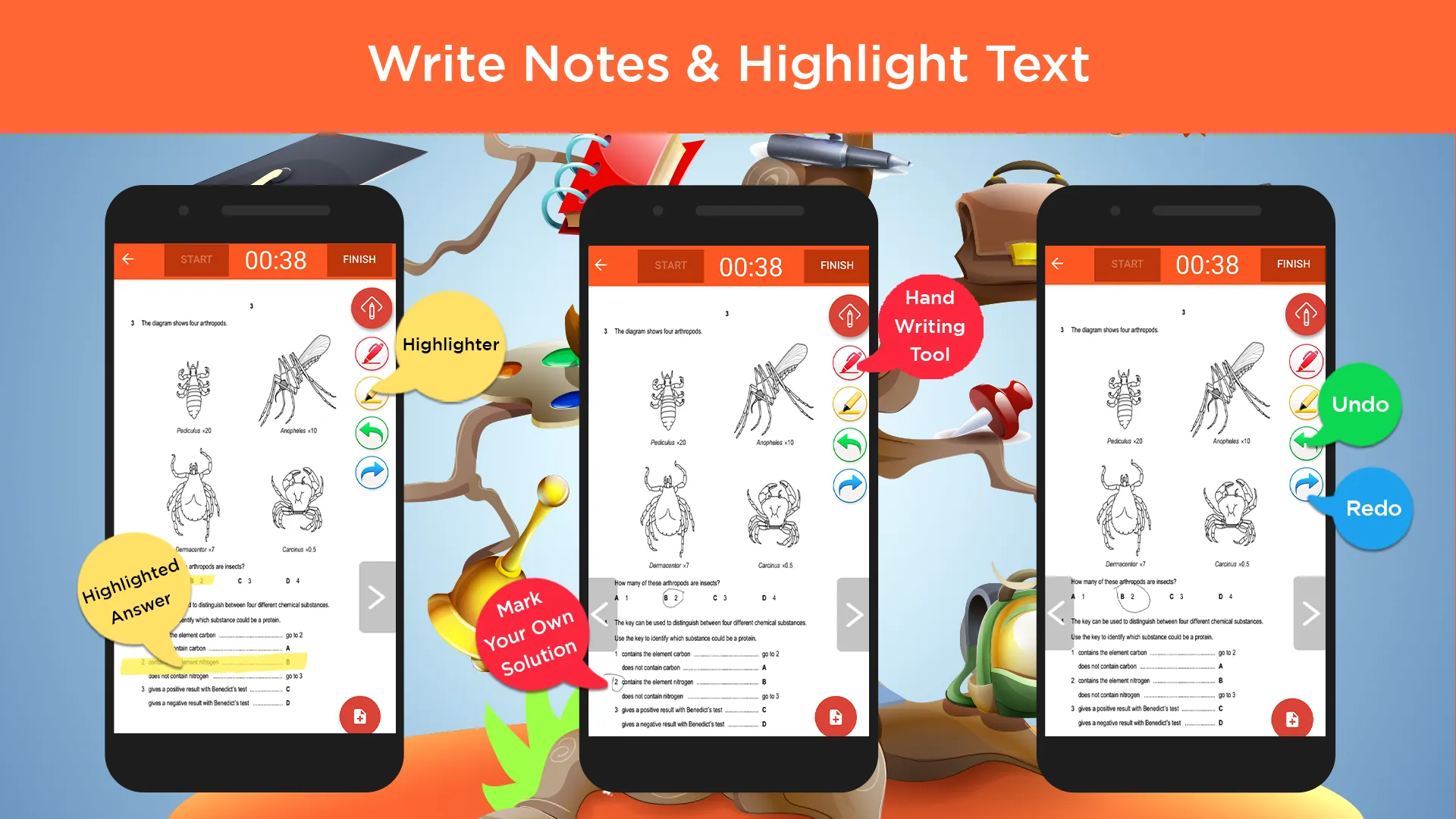Click the START menu label on center phone
The height and width of the screenshot is (819, 1456).
[670, 264]
